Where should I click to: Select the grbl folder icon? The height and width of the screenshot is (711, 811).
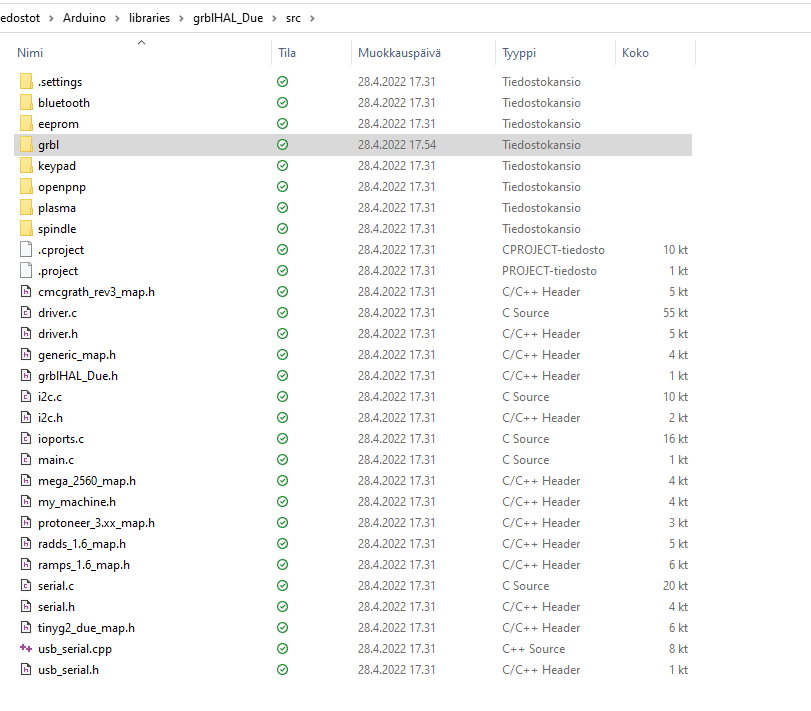point(26,145)
